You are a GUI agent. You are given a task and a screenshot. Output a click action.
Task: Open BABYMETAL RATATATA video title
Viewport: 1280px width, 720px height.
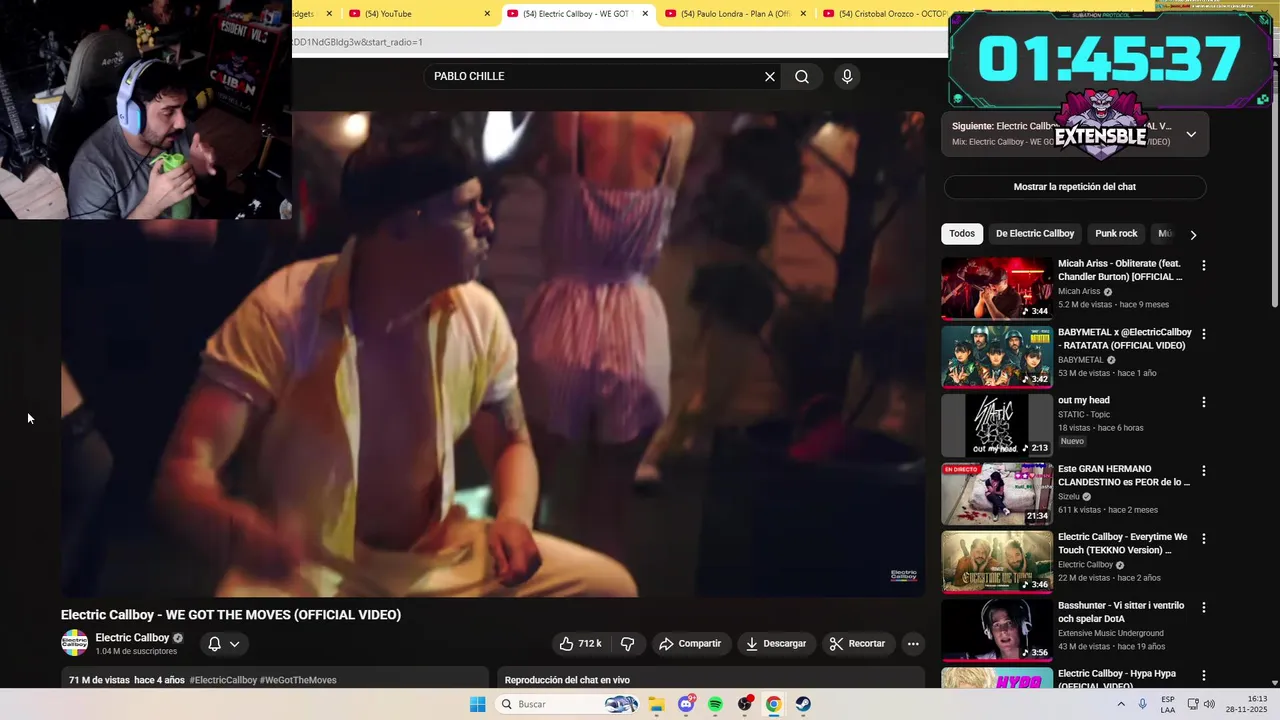[1125, 339]
